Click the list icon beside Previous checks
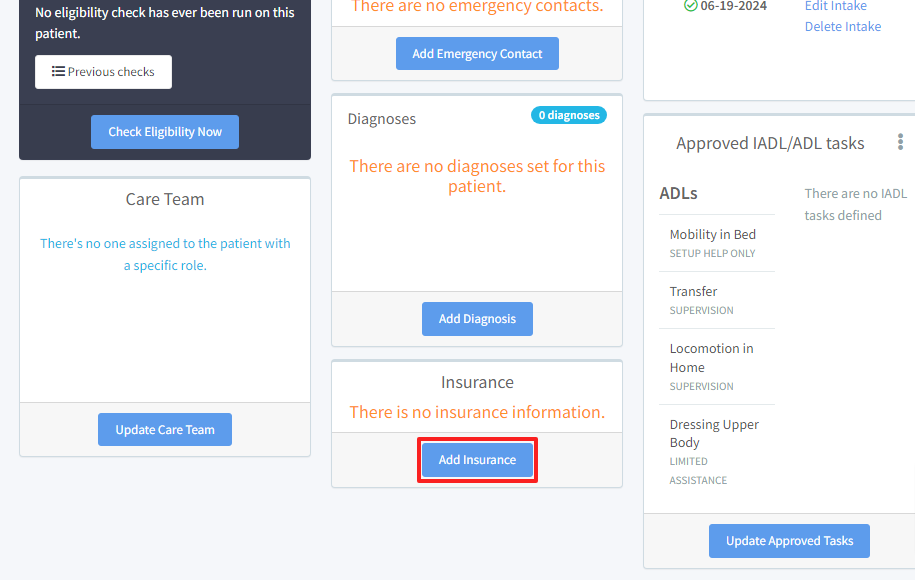Viewport: 915px width, 580px height. point(58,72)
